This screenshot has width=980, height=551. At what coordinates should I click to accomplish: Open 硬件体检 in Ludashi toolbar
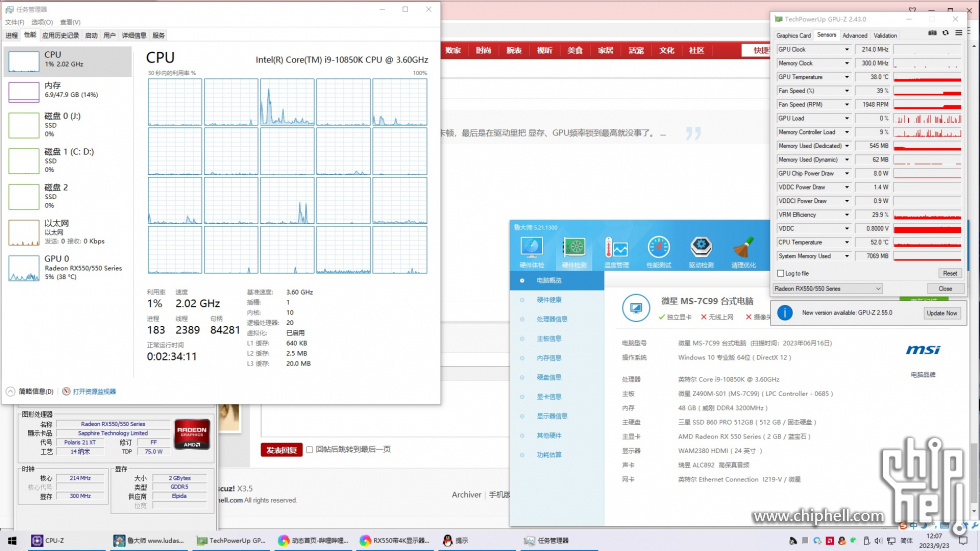532,252
